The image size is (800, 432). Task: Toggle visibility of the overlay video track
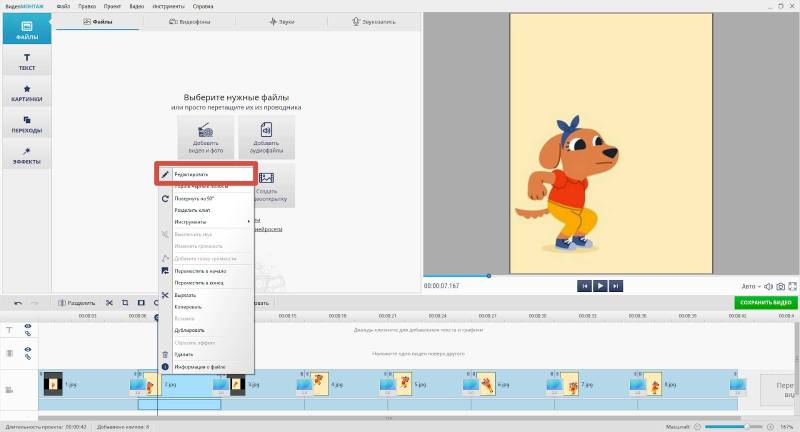(28, 349)
